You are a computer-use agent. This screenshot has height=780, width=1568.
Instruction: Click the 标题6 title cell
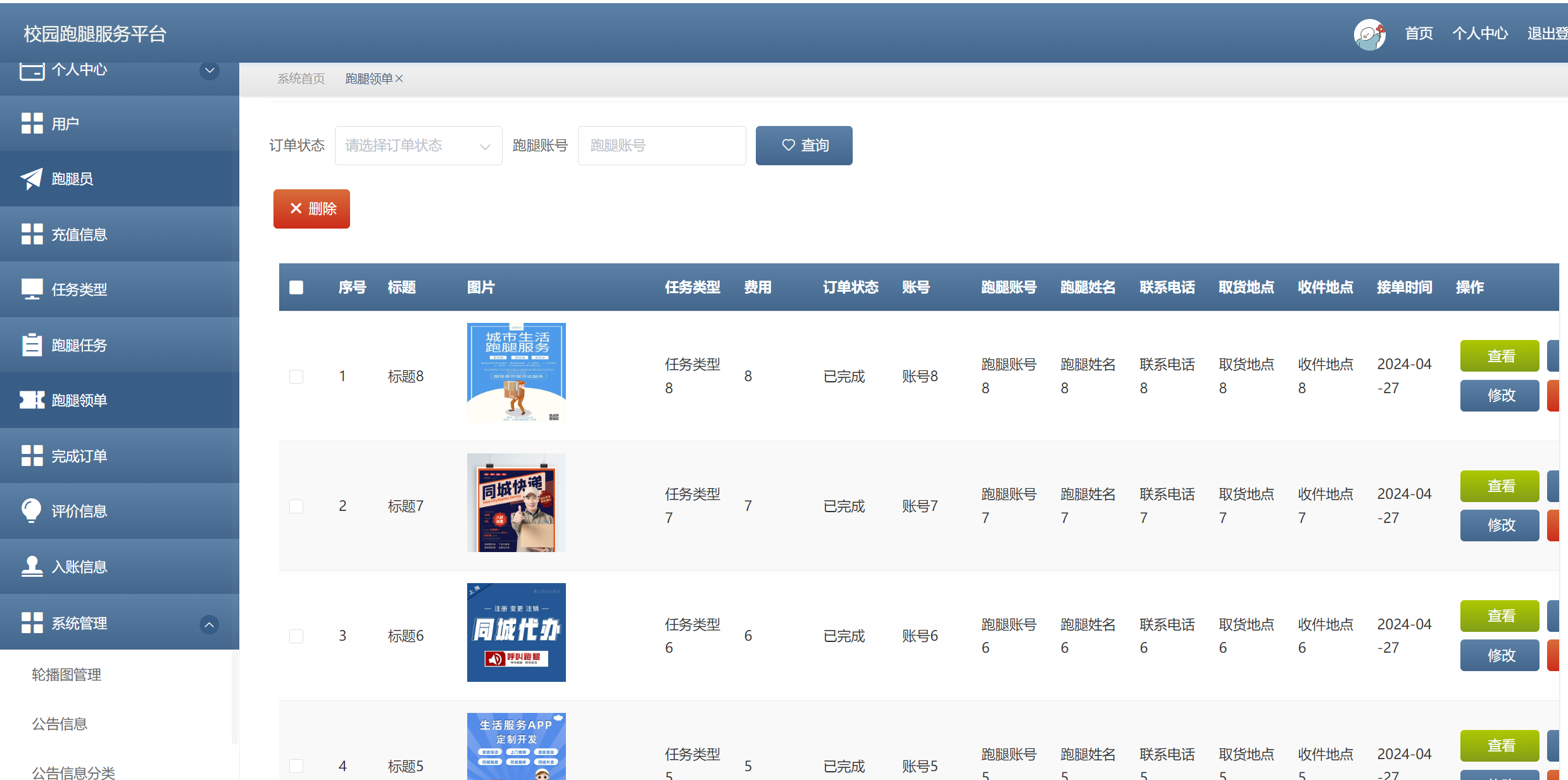coord(406,636)
